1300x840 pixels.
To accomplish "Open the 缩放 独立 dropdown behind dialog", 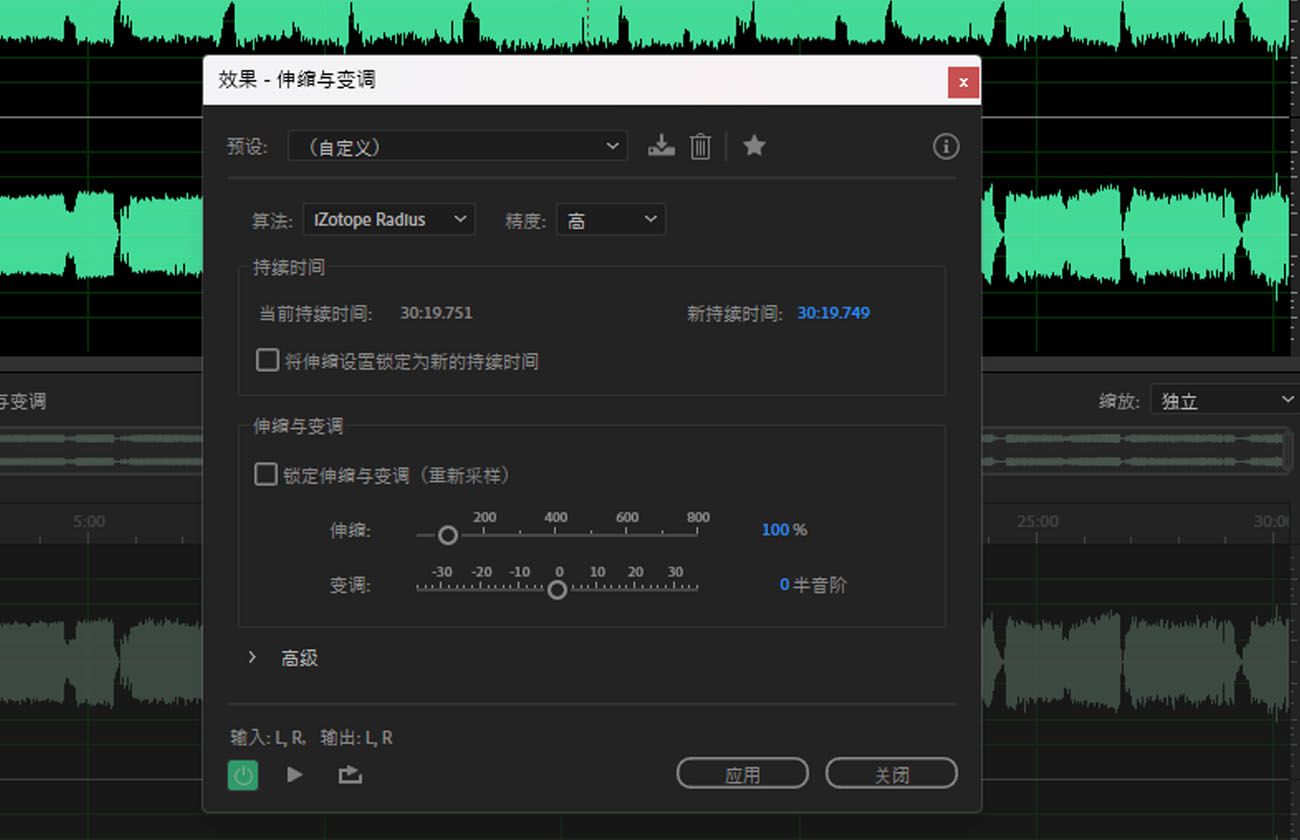I will (1225, 401).
